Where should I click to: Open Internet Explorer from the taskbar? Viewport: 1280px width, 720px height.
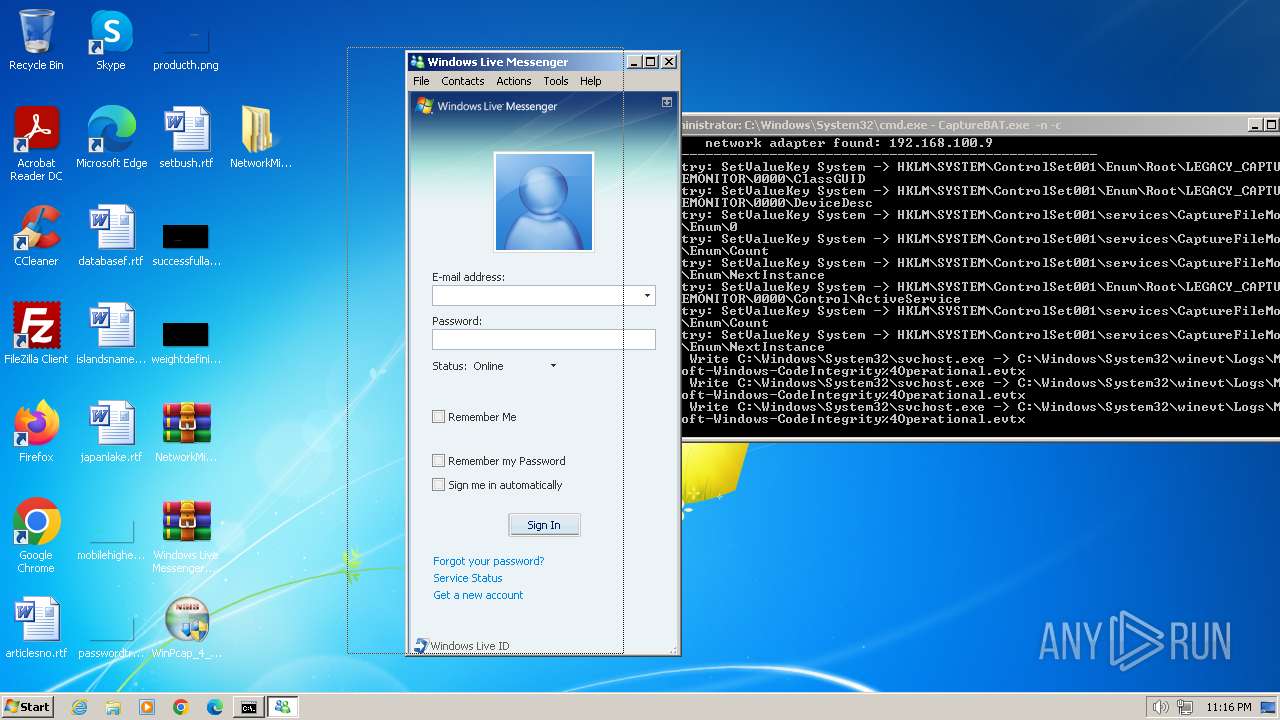point(79,707)
